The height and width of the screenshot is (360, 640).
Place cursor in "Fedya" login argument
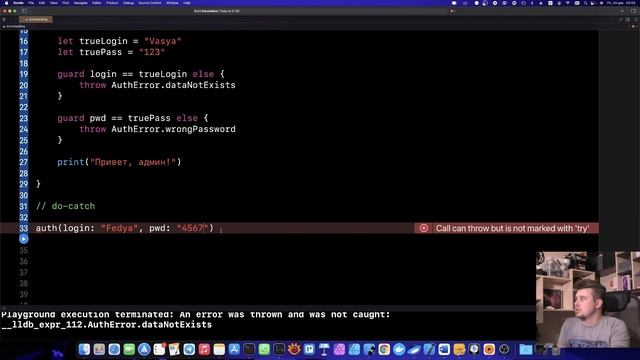point(119,228)
